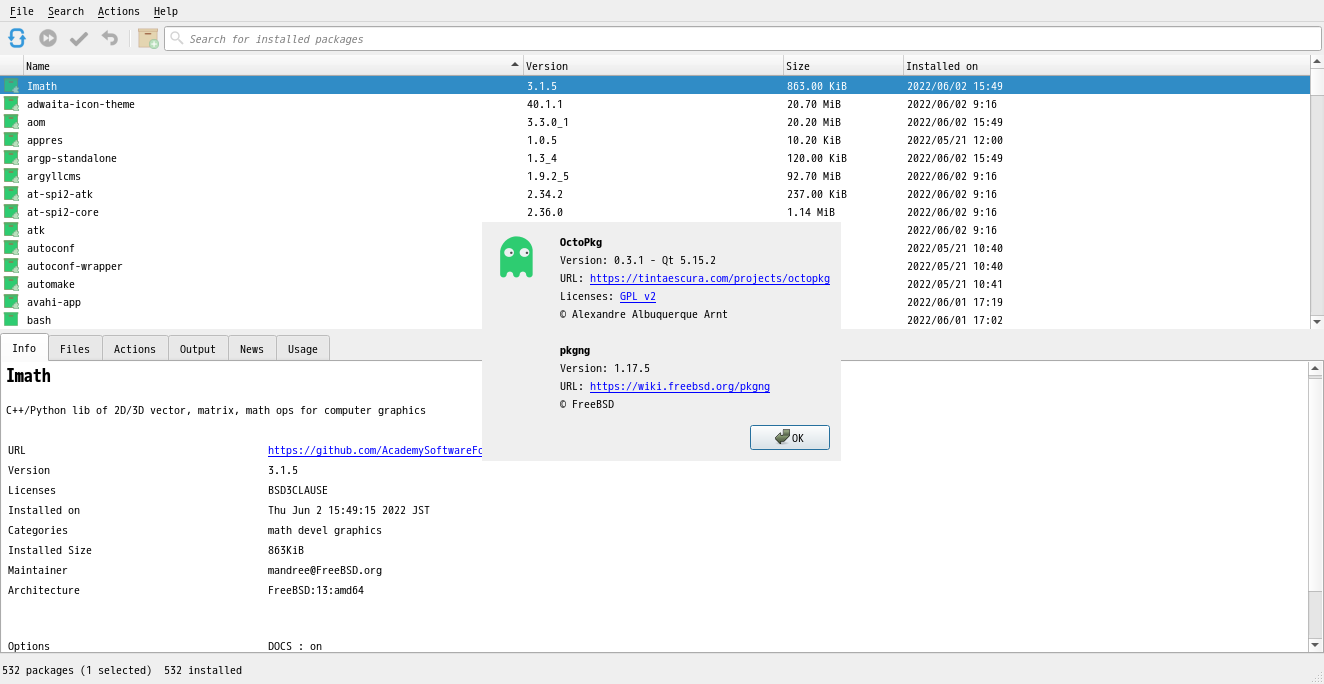The height and width of the screenshot is (684, 1324).
Task: Click the status icon of the atk row
Action: 11,230
